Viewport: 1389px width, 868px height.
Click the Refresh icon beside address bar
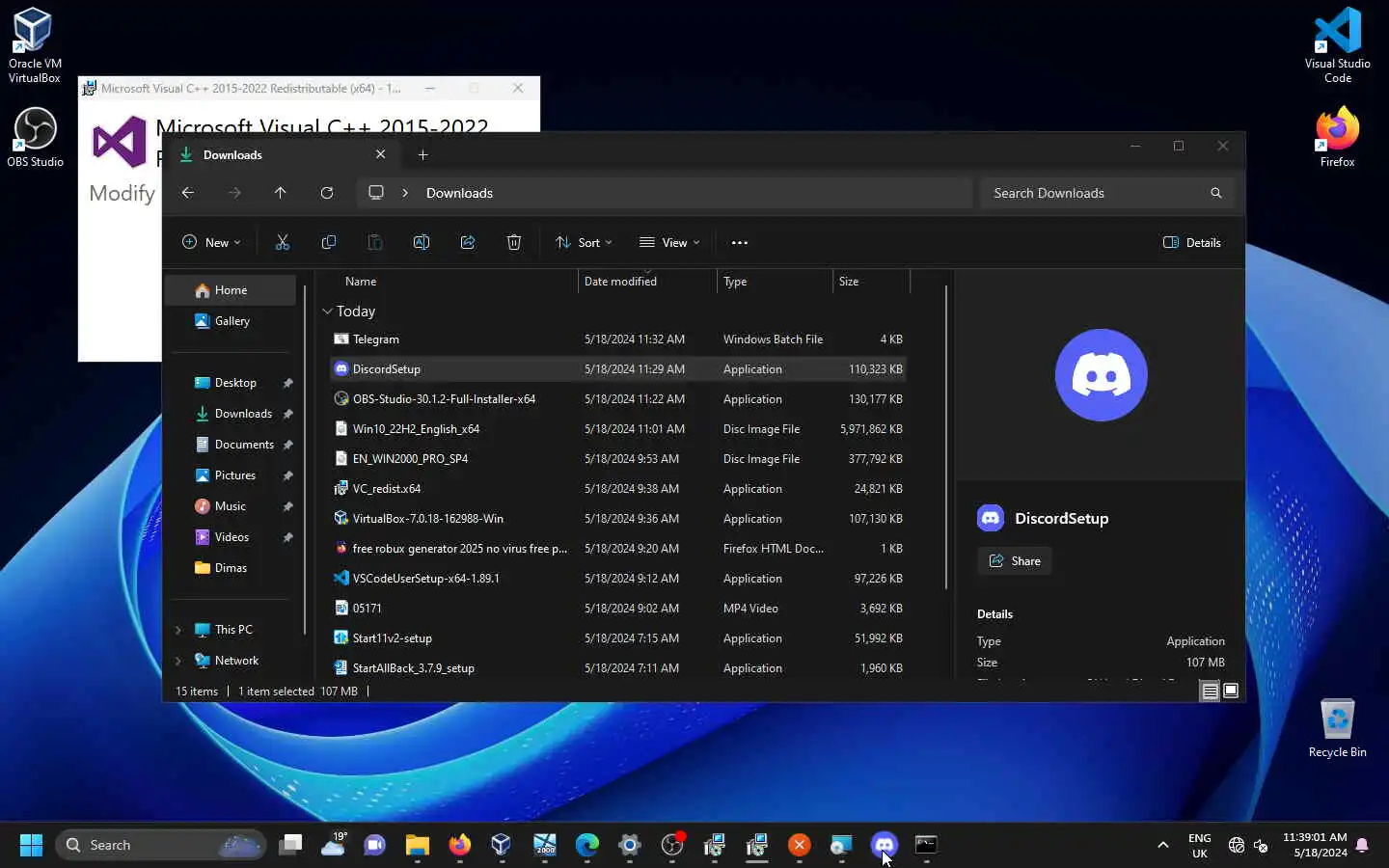click(x=327, y=193)
